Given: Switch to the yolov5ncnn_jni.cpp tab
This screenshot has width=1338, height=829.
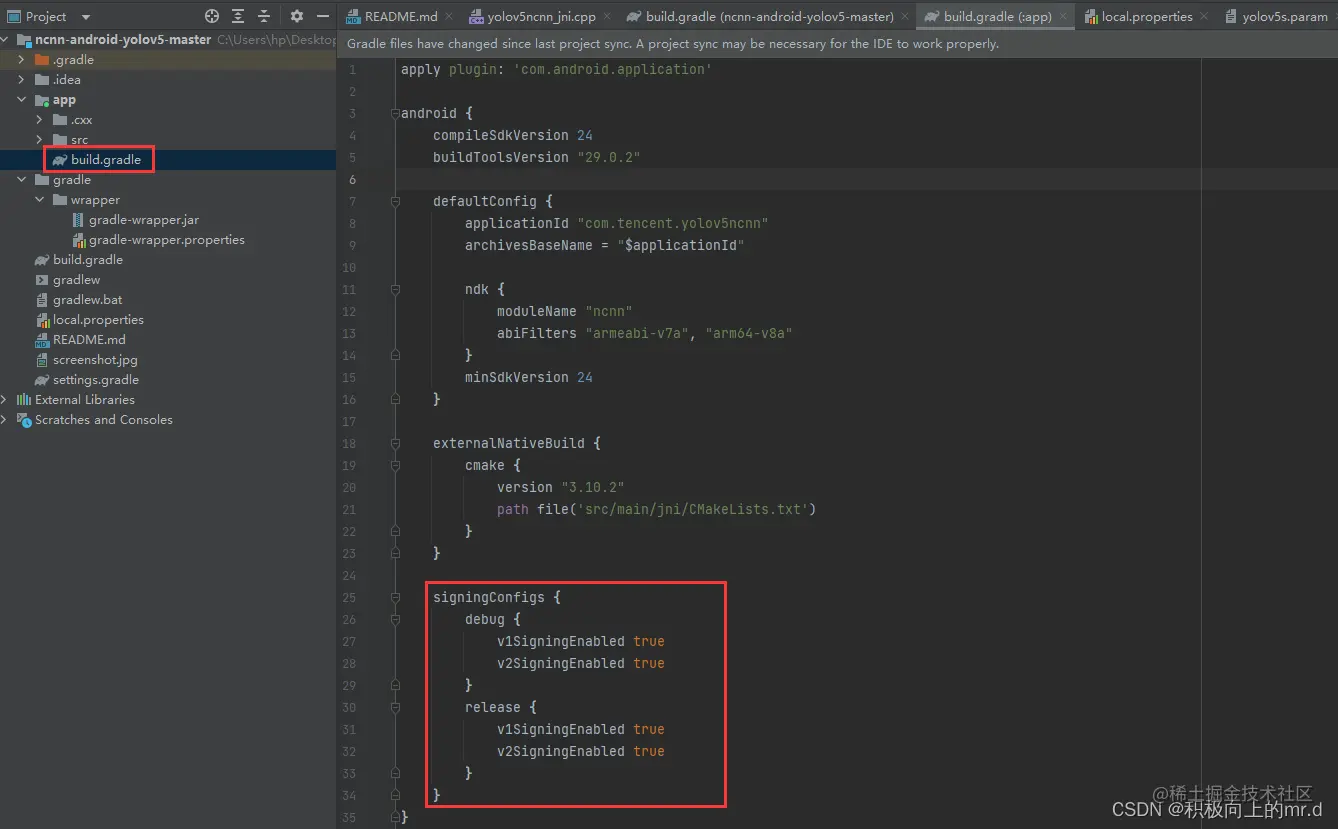Looking at the screenshot, I should pos(541,16).
